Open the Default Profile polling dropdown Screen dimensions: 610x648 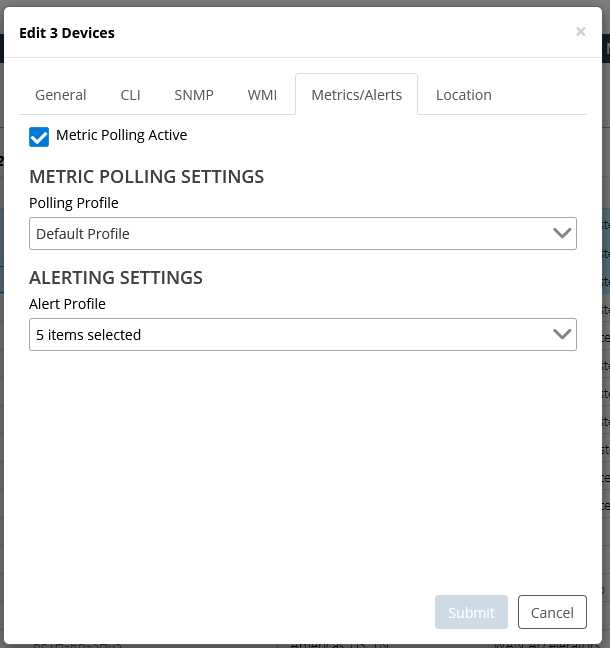point(290,234)
